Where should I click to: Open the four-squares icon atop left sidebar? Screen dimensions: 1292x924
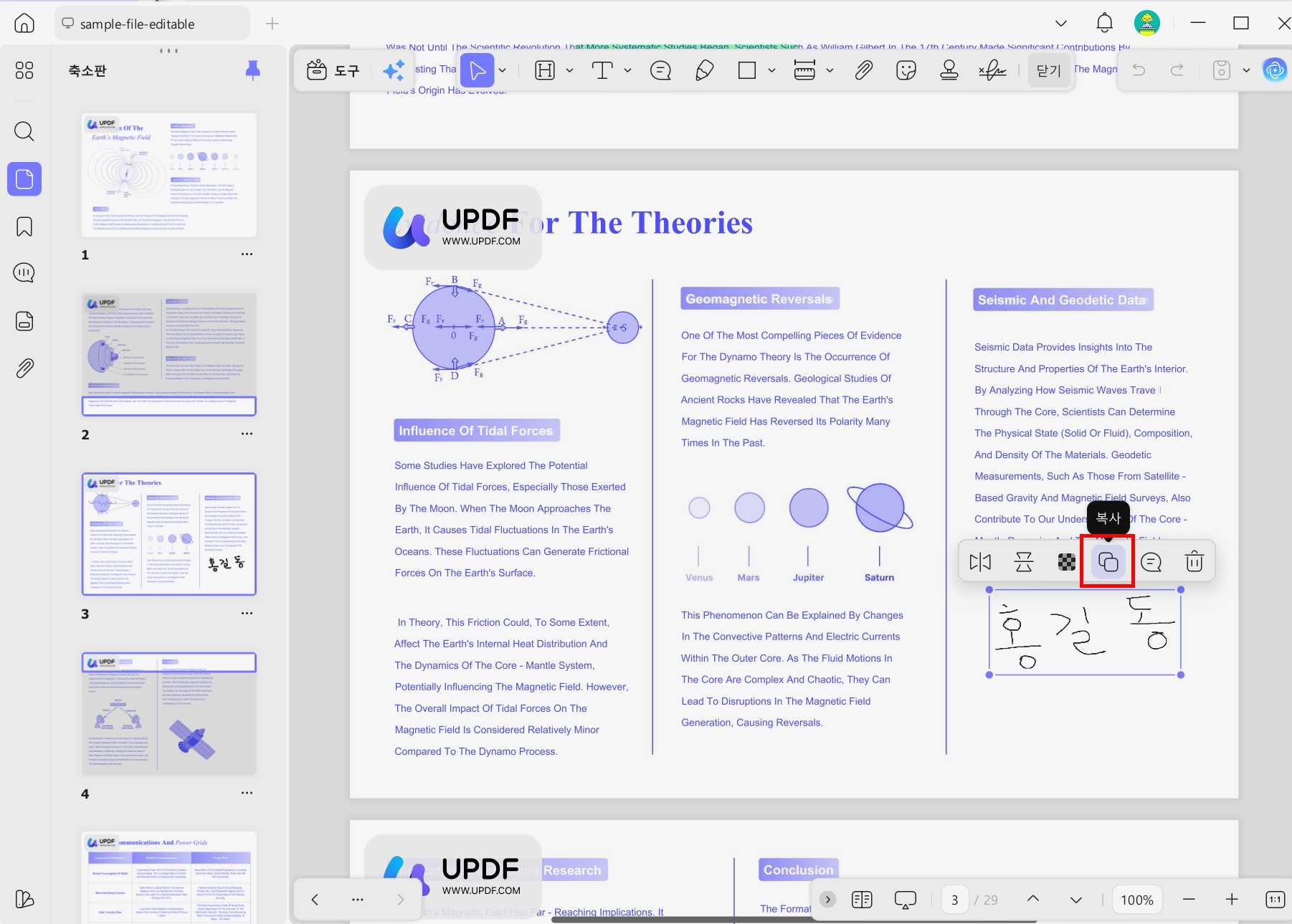click(24, 70)
